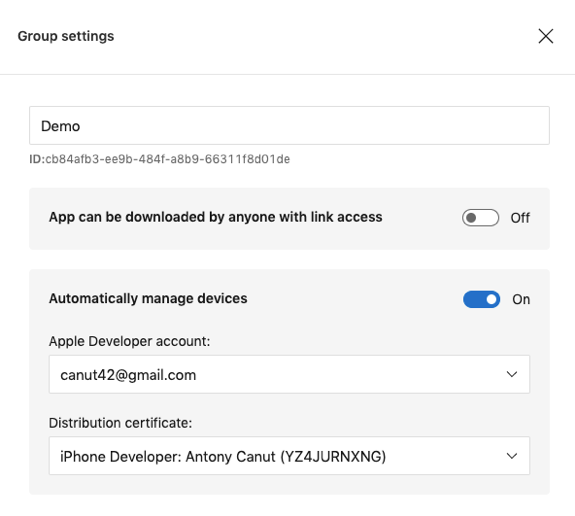Click the On label beside manage devices toggle
Image resolution: width=575 pixels, height=516 pixels.
tap(521, 299)
